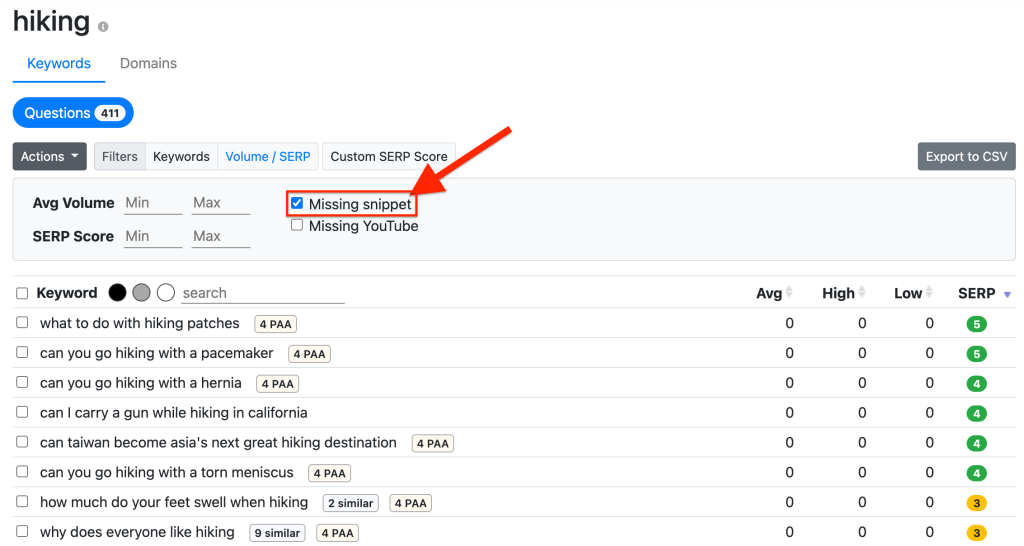Select the Filters tab button
This screenshot has height=546, width=1024.
(120, 157)
